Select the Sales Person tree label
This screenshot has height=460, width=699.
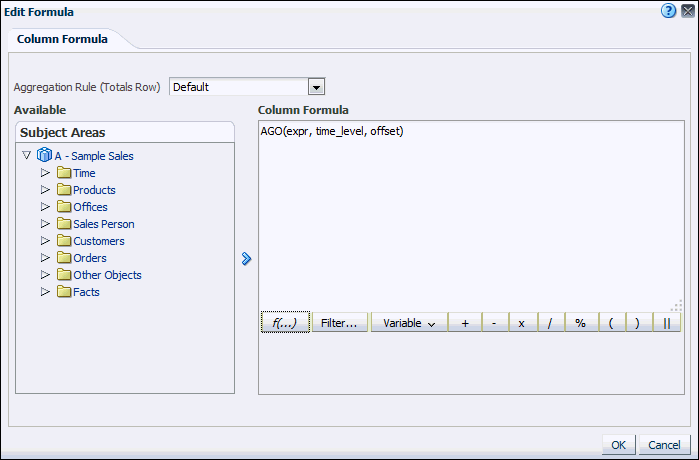pos(103,224)
